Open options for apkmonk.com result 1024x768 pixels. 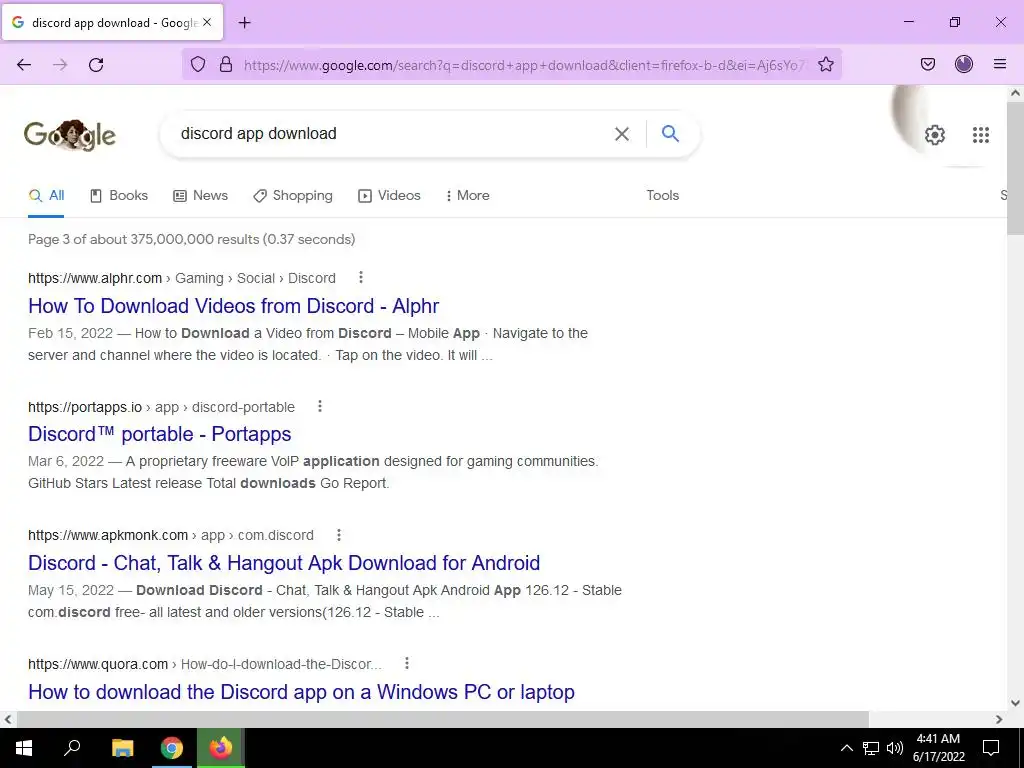click(x=338, y=535)
